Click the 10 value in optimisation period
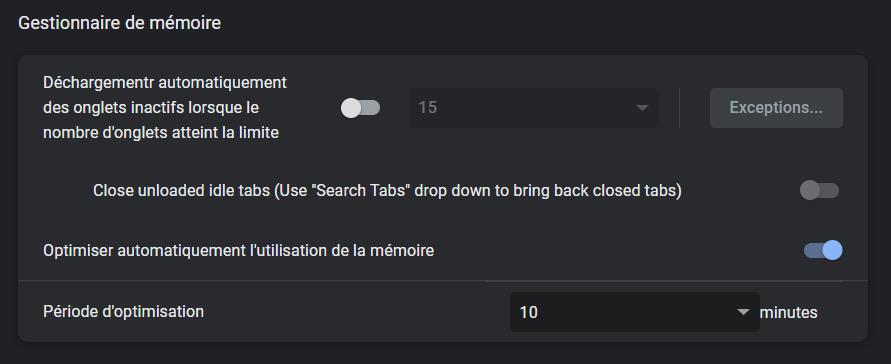This screenshot has width=891, height=364. [x=528, y=312]
